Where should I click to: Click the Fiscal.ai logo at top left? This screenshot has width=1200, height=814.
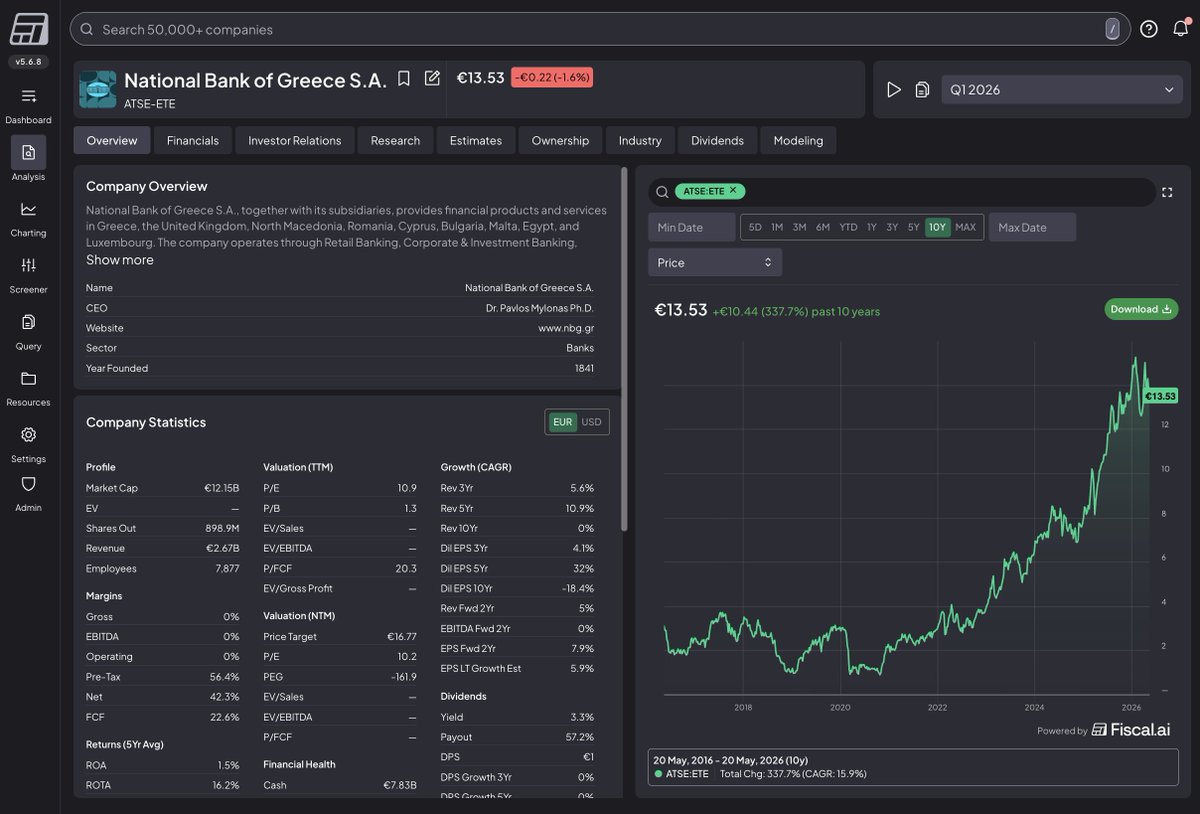coord(29,30)
